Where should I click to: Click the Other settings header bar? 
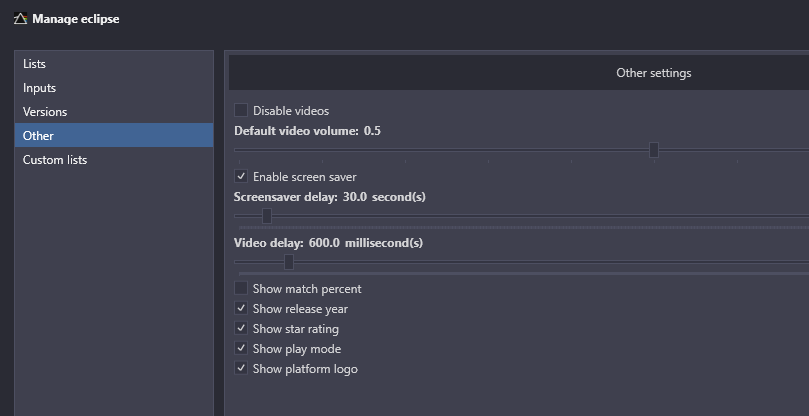[519, 73]
